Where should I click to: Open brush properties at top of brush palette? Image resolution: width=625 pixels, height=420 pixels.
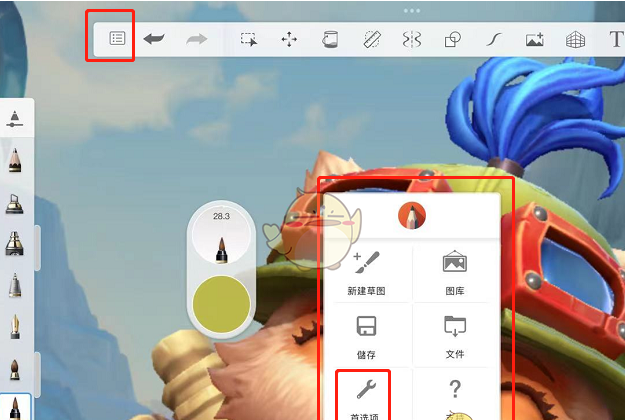(15, 120)
